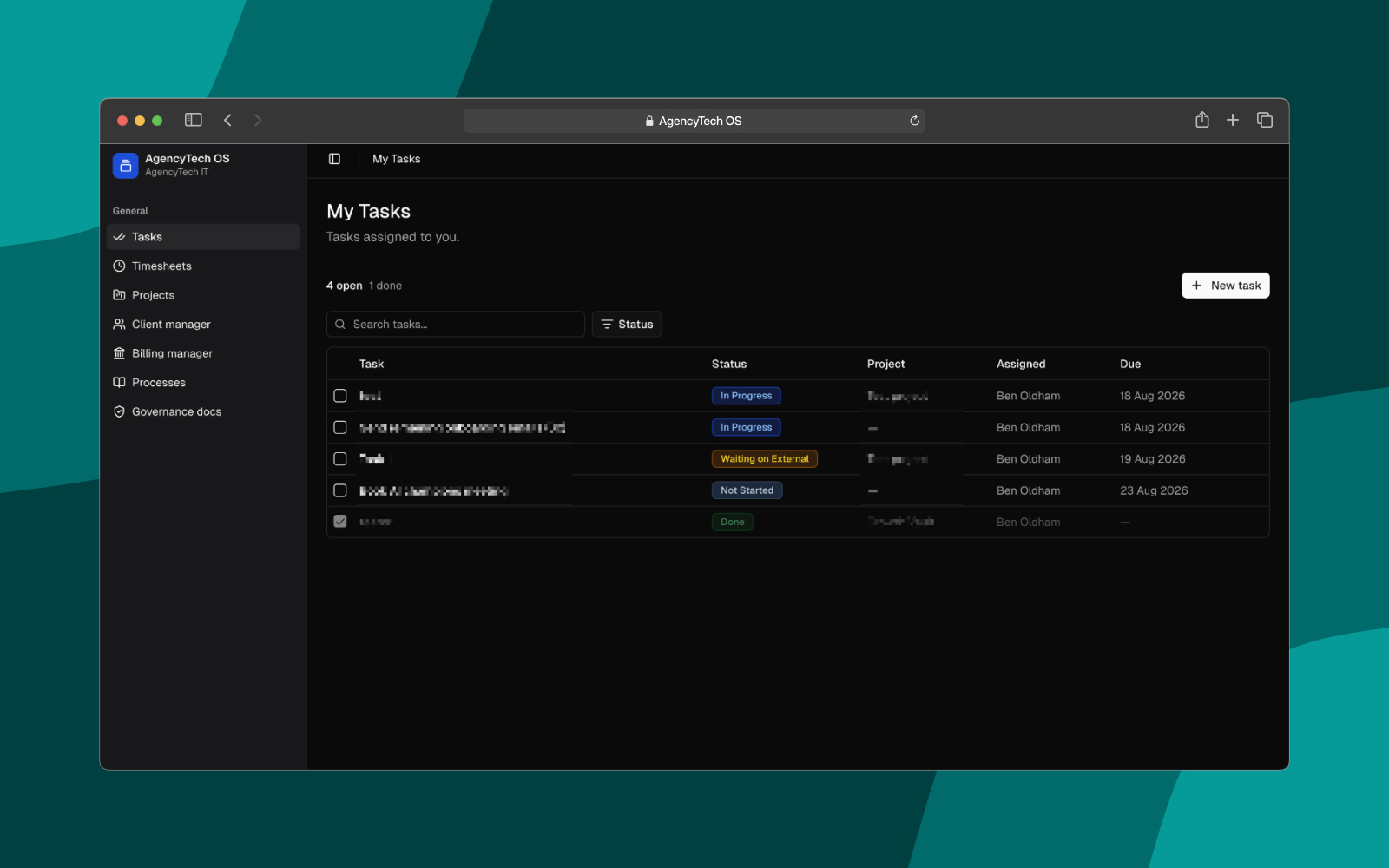Click the Assigned column header

point(1021,364)
